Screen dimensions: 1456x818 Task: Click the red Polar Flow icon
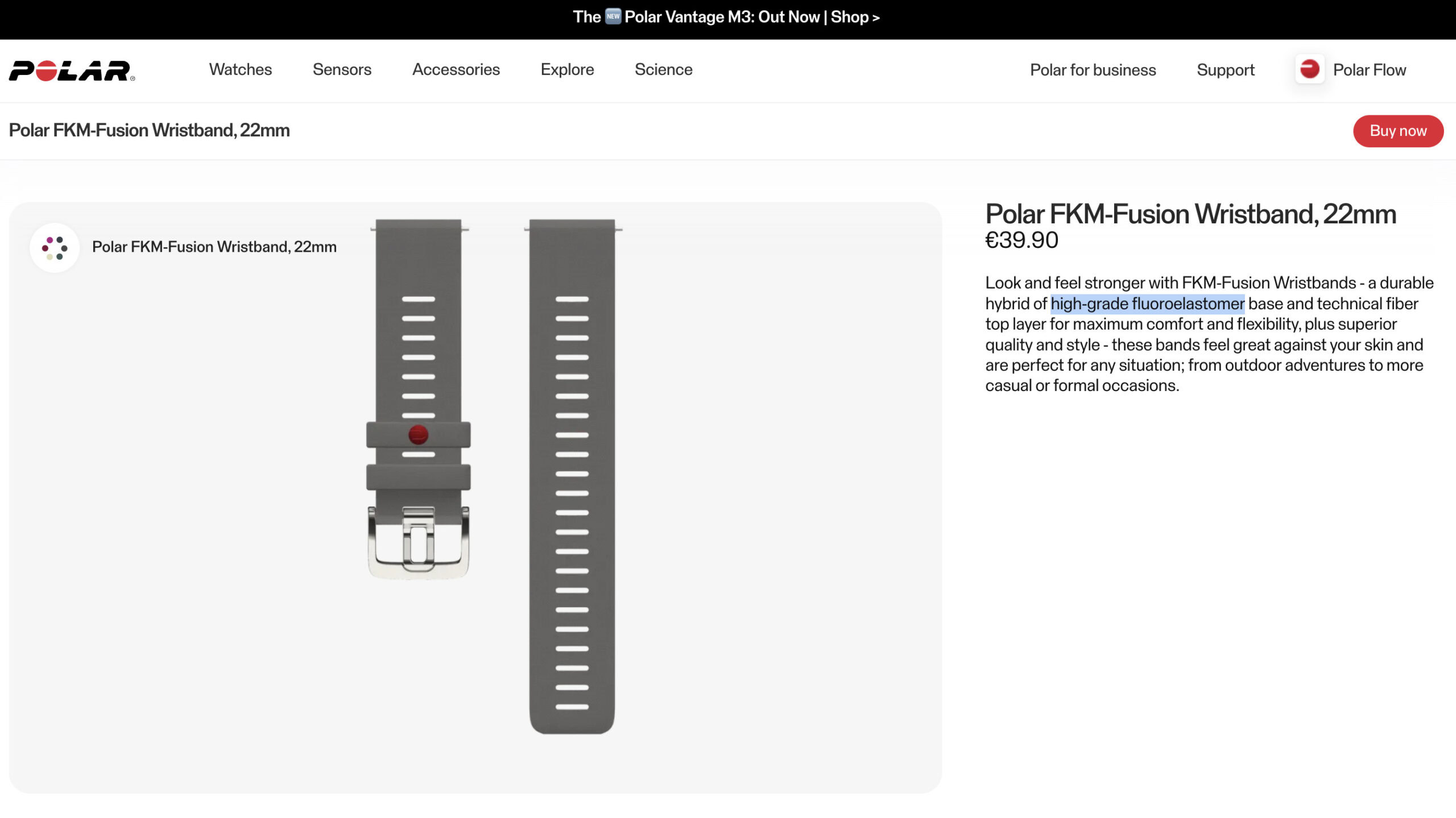coord(1309,69)
